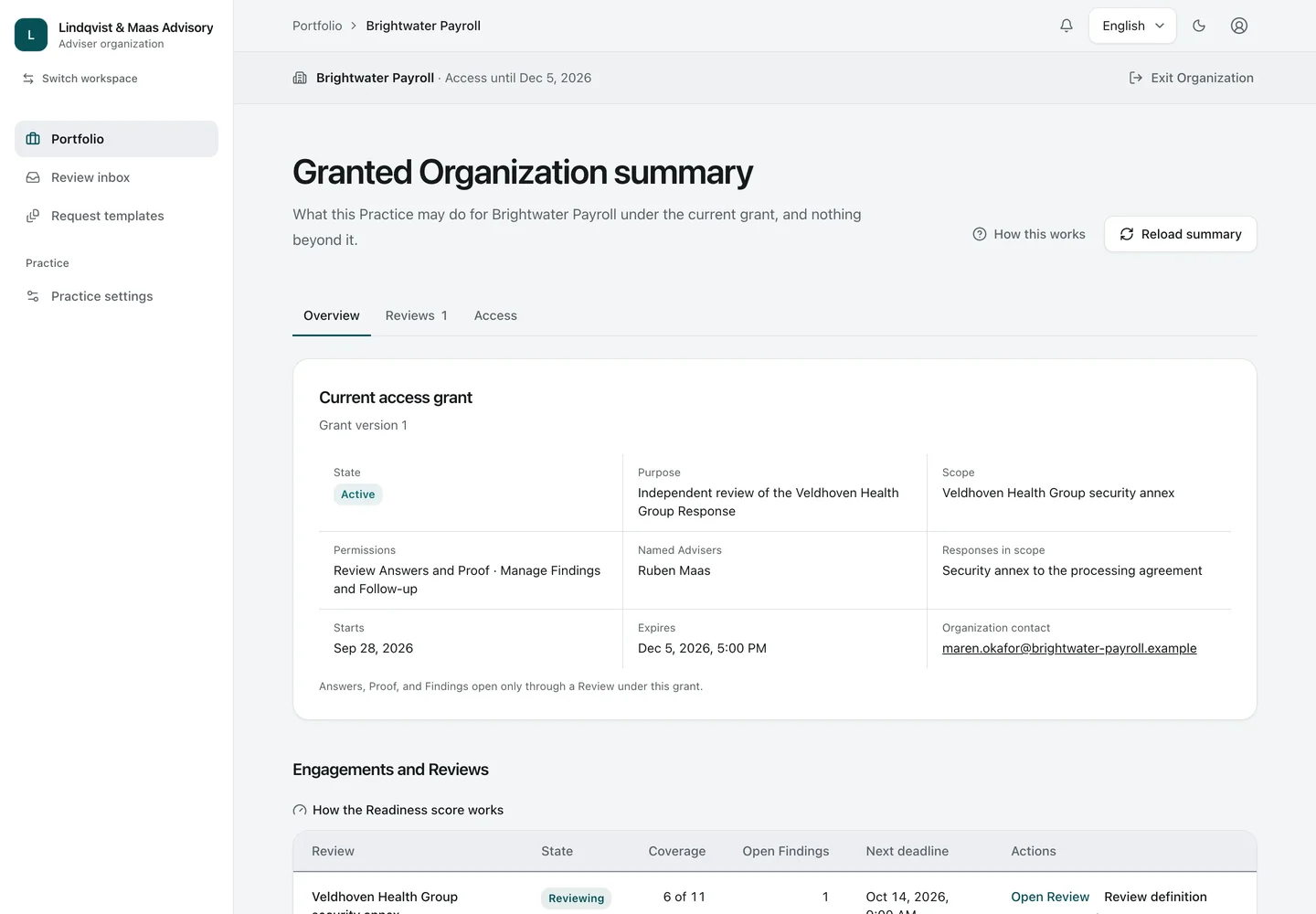Click the Lindqvist & Maas Advisory logo
This screenshot has height=914, width=1316.
(31, 35)
